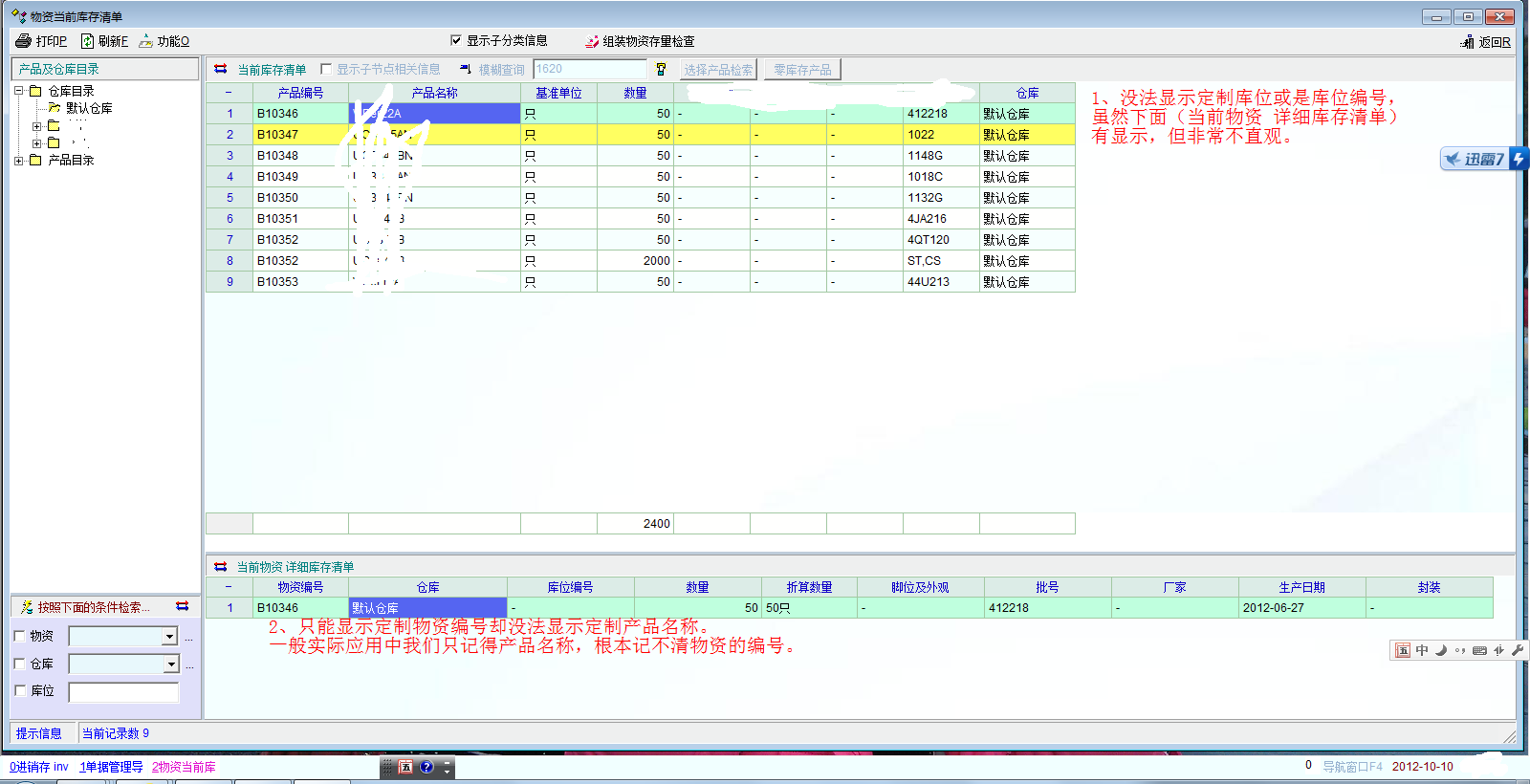Viewport: 1530px width, 784px height.
Task: Enable the 物资 filter checkbox
Action: tap(19, 636)
